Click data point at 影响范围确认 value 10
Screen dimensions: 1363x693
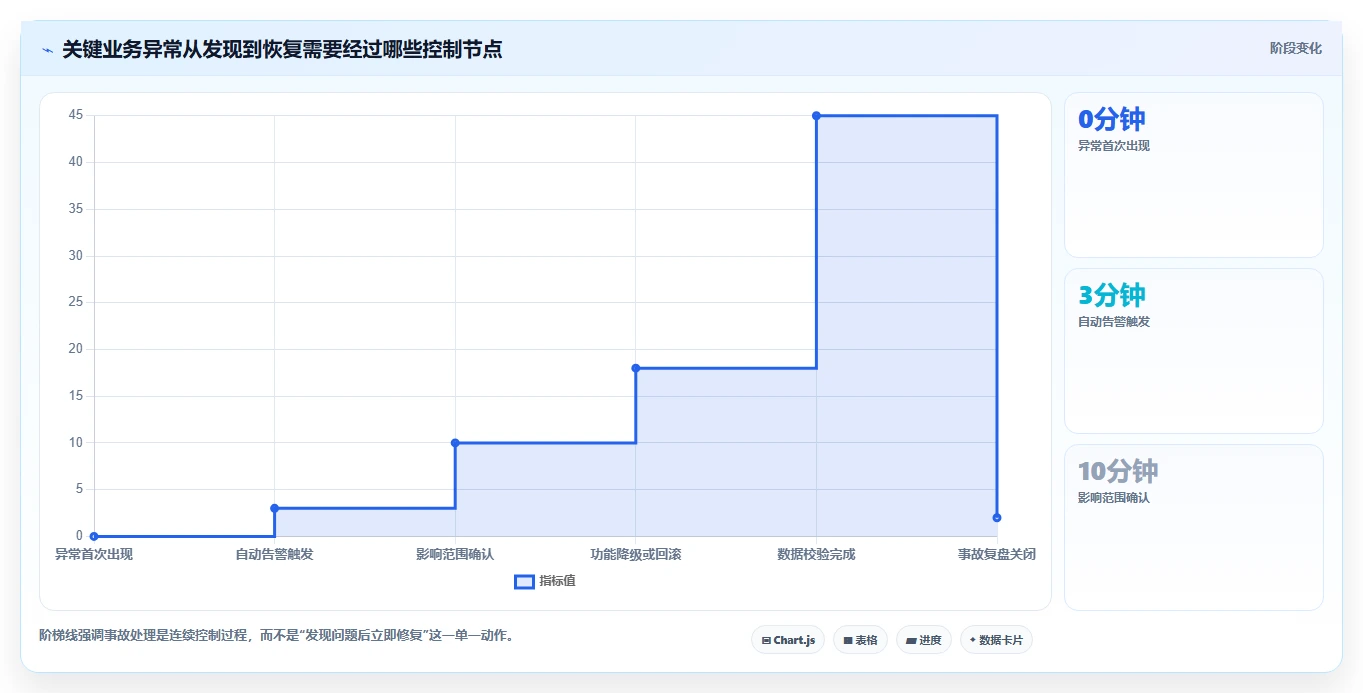(x=455, y=442)
